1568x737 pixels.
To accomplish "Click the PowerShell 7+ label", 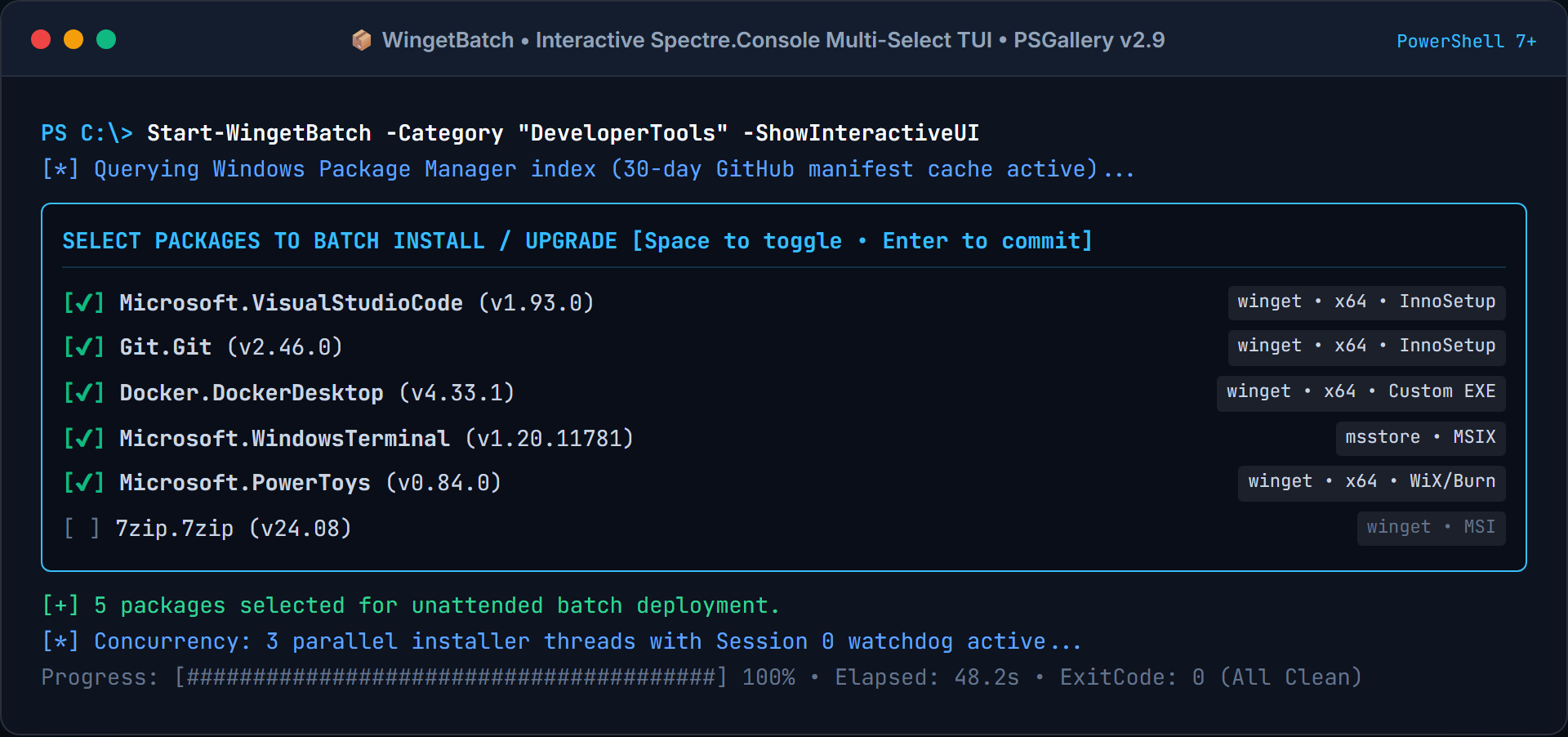I will click(1467, 41).
